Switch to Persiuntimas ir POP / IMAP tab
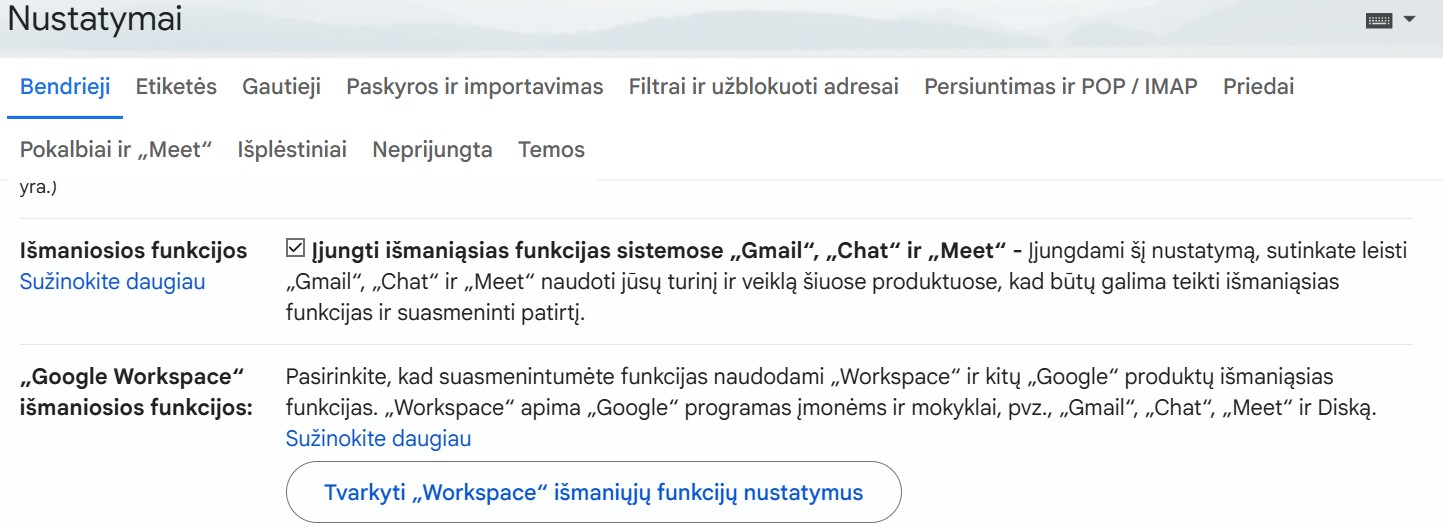 (1060, 87)
